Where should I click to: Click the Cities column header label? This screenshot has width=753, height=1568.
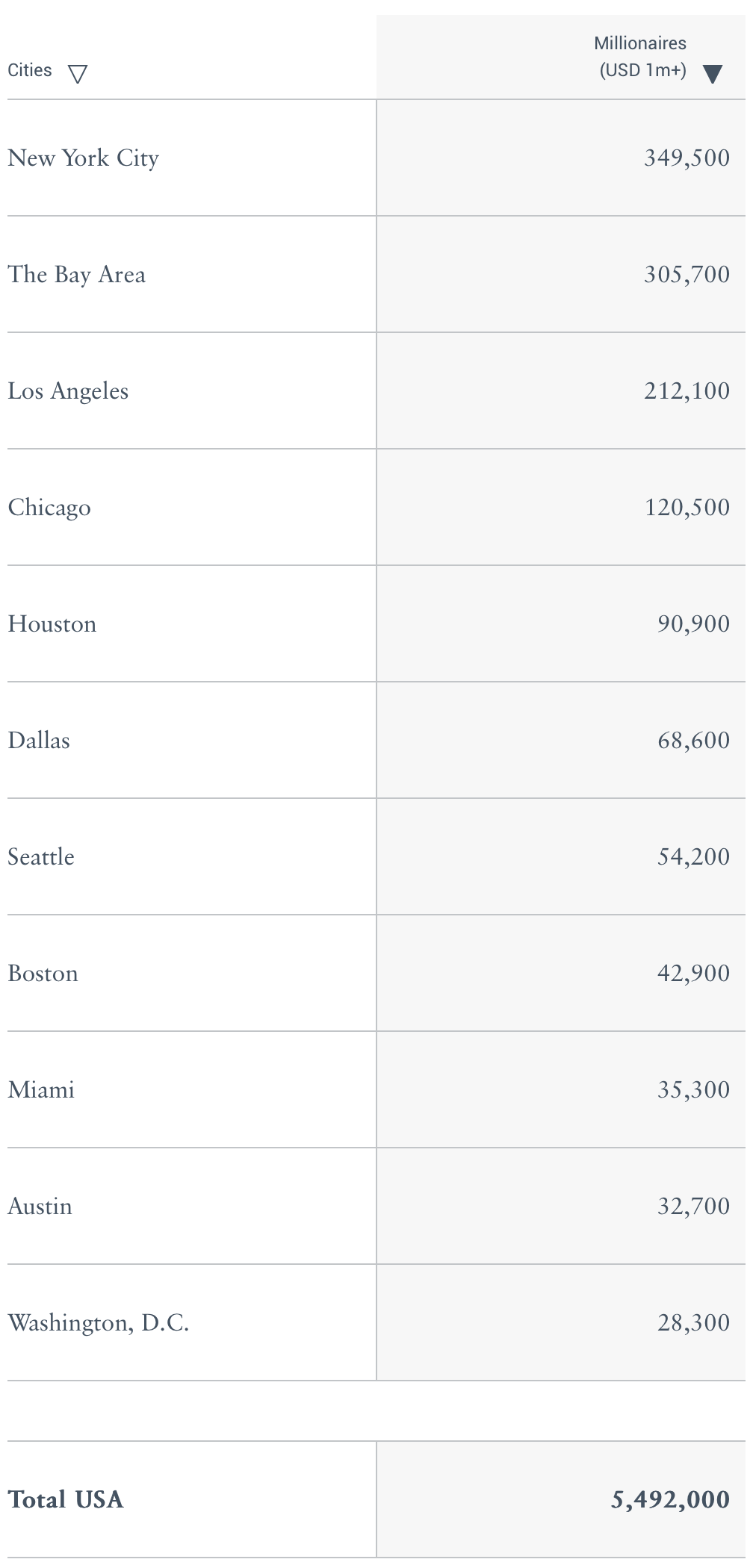(x=30, y=70)
